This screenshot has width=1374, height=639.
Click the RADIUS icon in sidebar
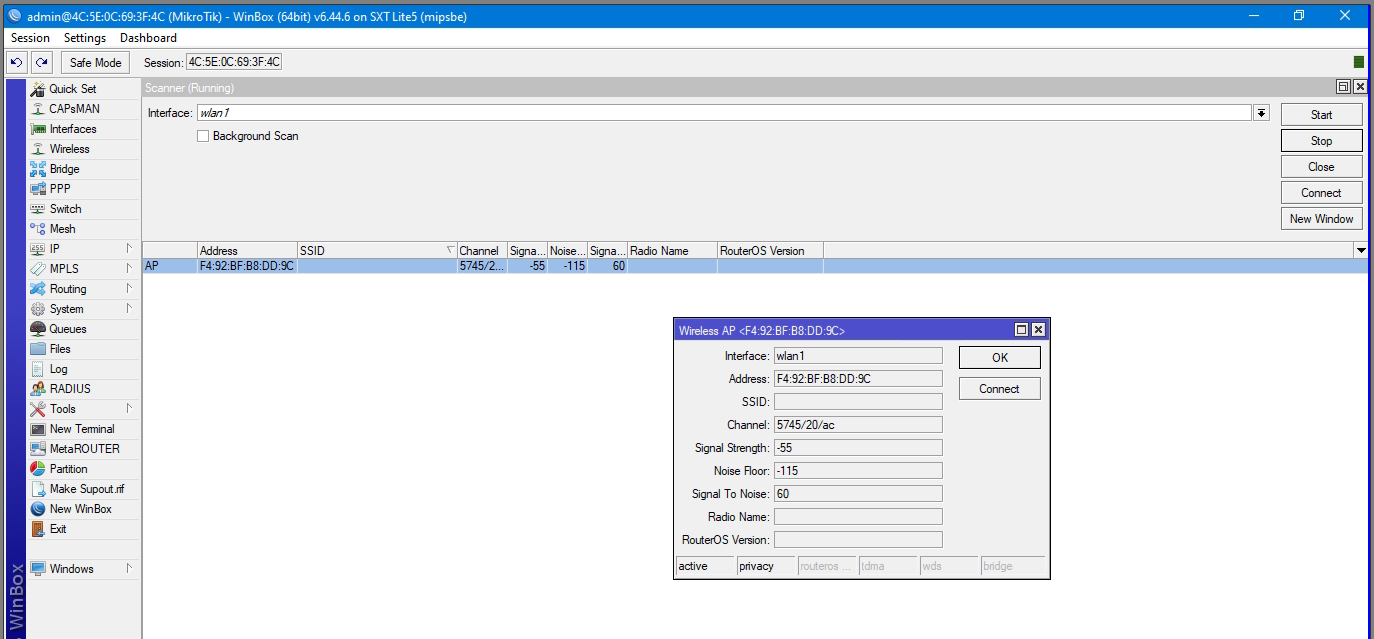tap(38, 389)
